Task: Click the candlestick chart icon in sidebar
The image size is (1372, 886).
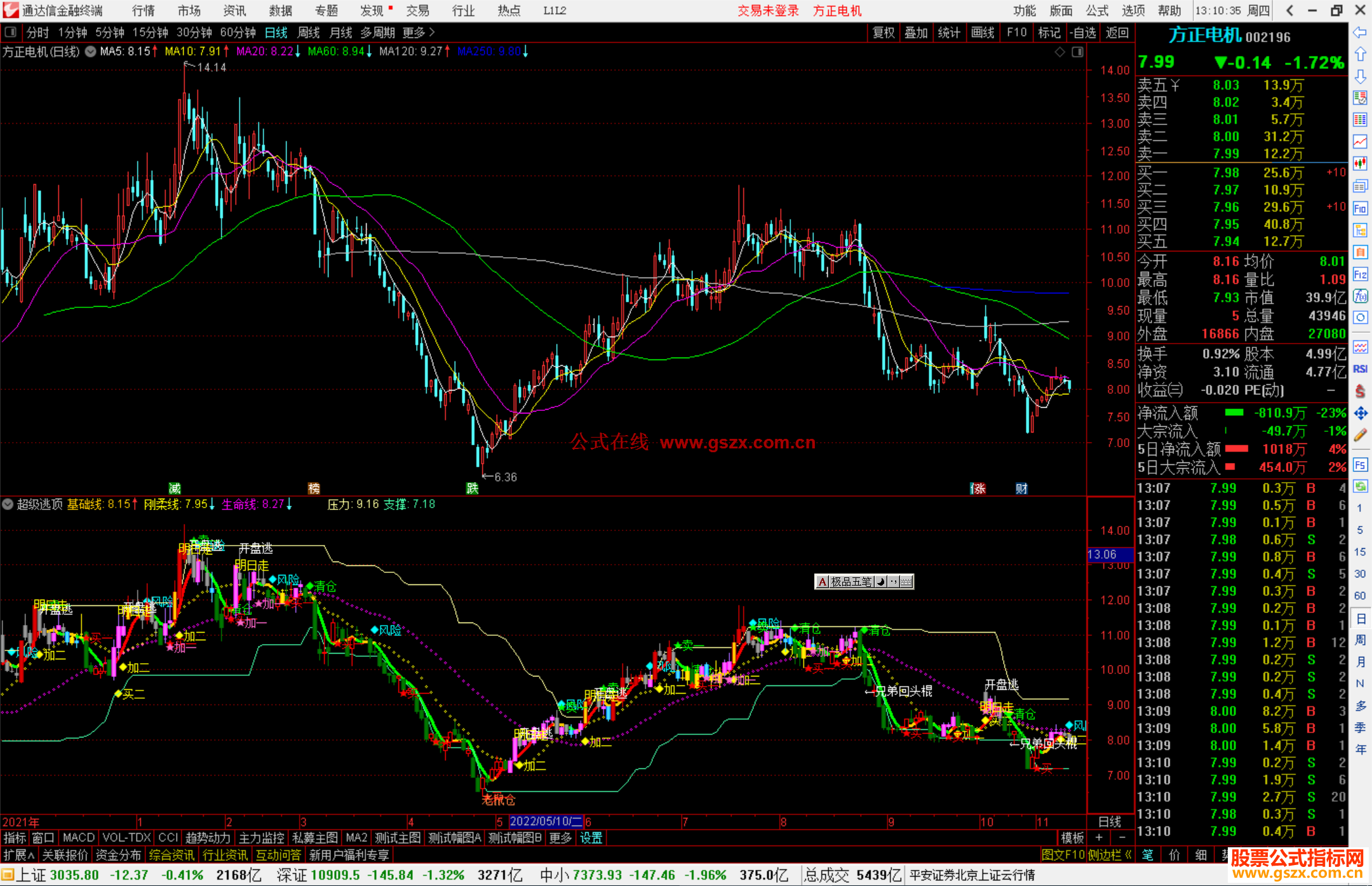Action: 1360,163
